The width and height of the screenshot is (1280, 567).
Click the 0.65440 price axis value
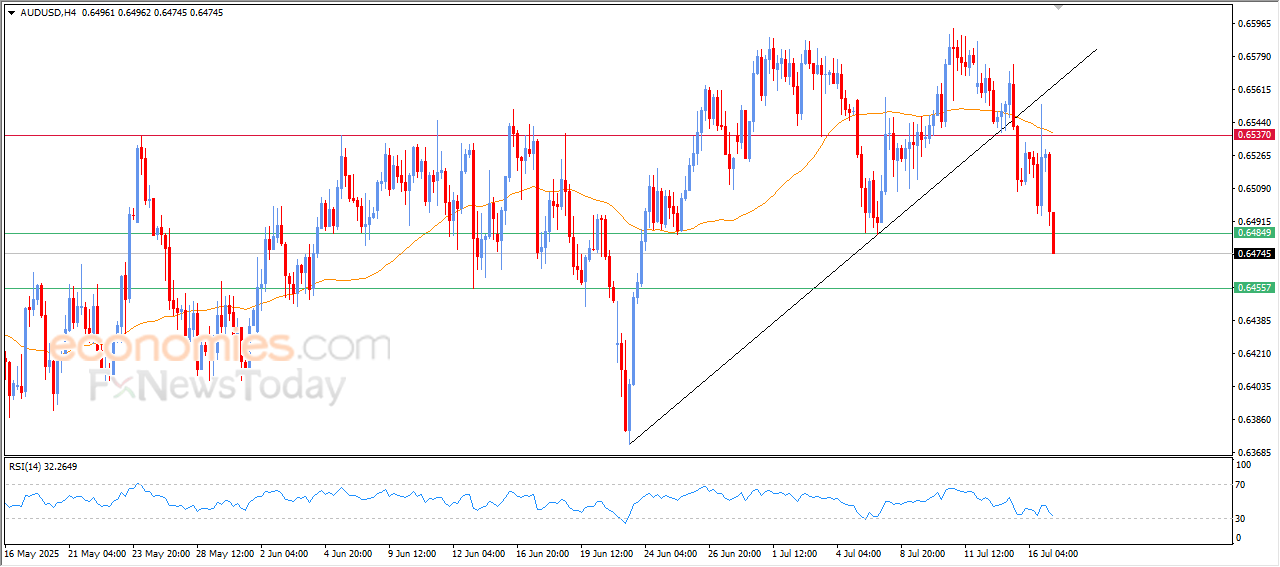click(x=1255, y=122)
